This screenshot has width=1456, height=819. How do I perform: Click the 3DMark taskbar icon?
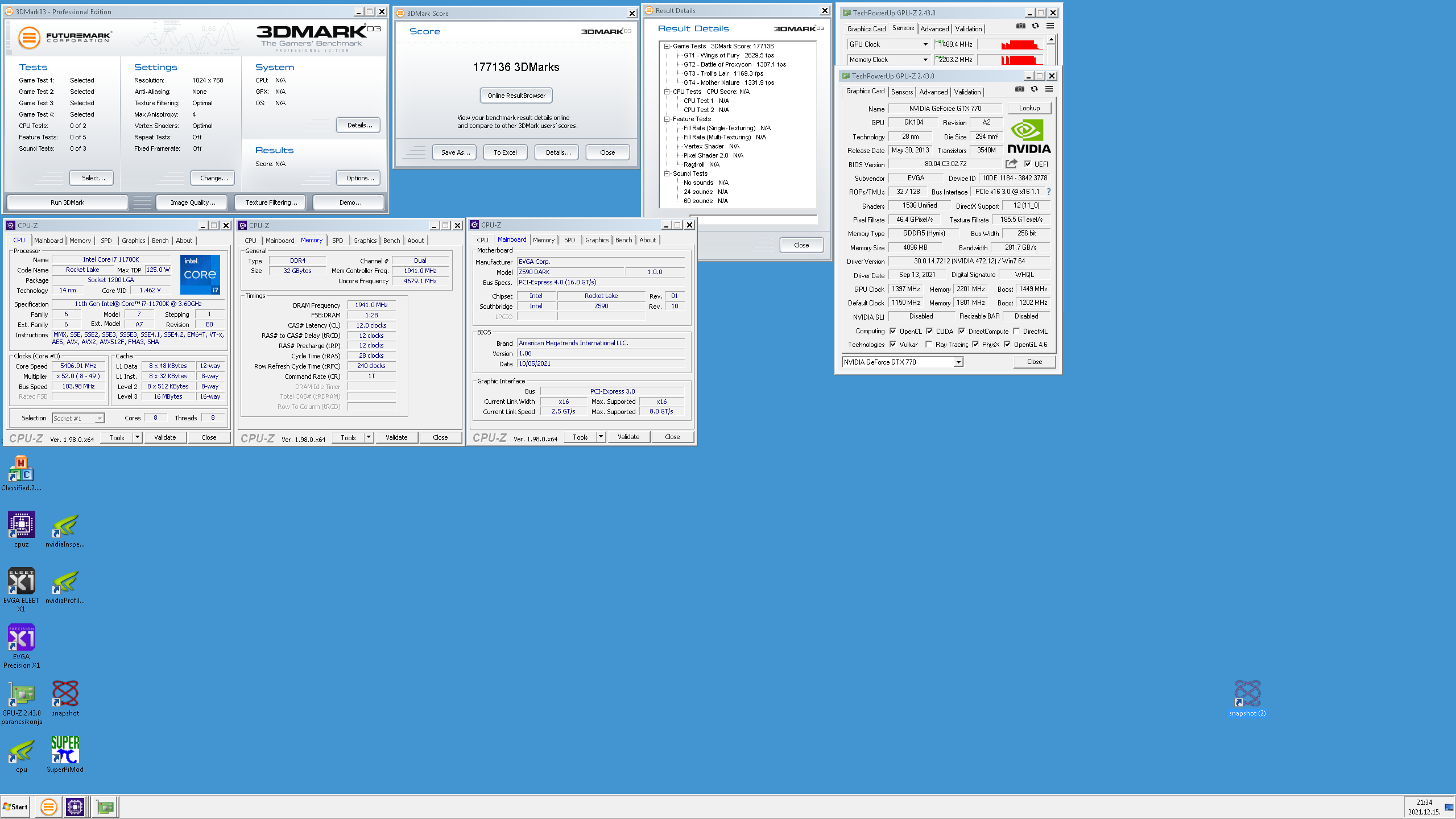click(49, 806)
